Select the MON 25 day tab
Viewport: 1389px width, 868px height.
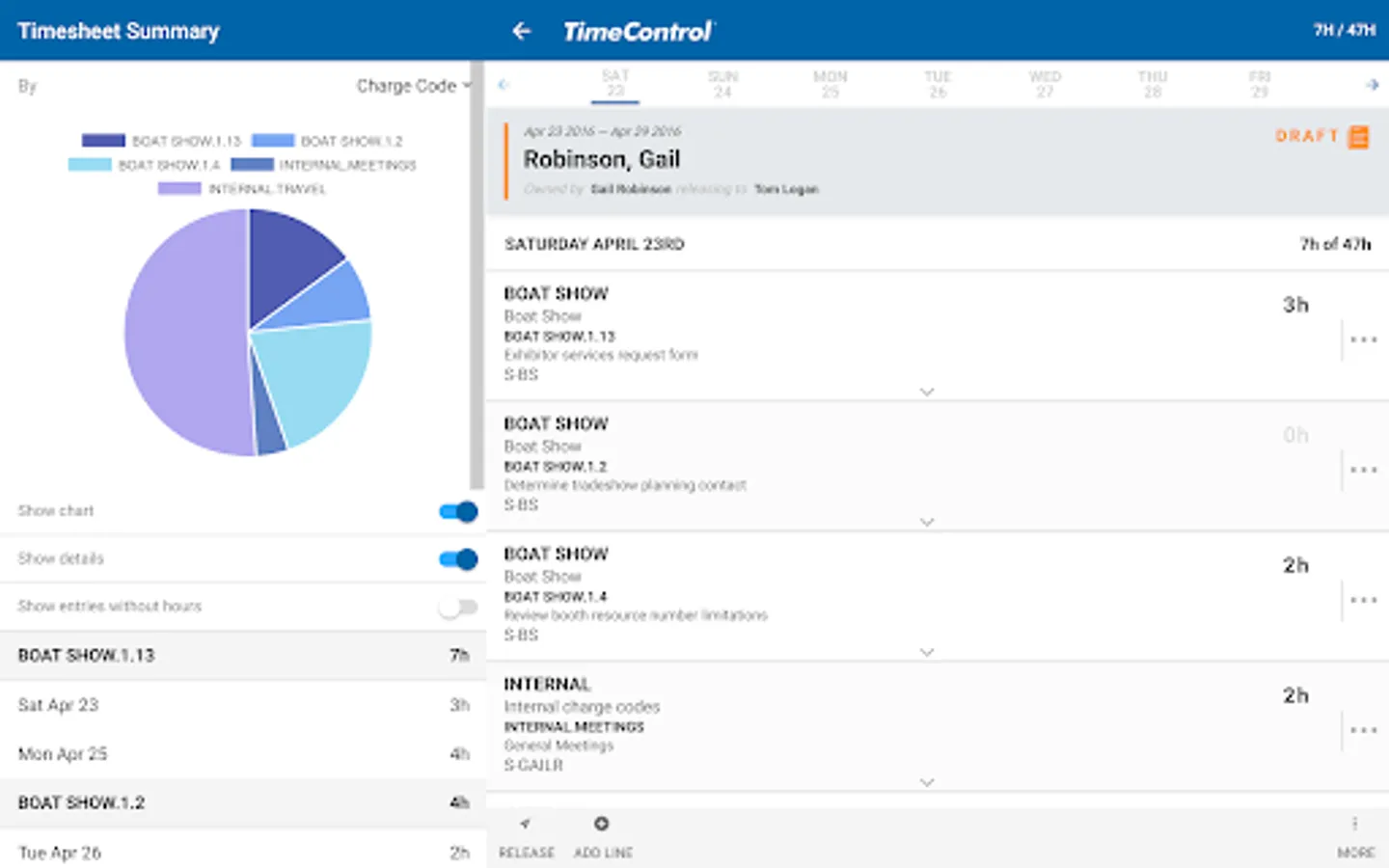(x=831, y=84)
